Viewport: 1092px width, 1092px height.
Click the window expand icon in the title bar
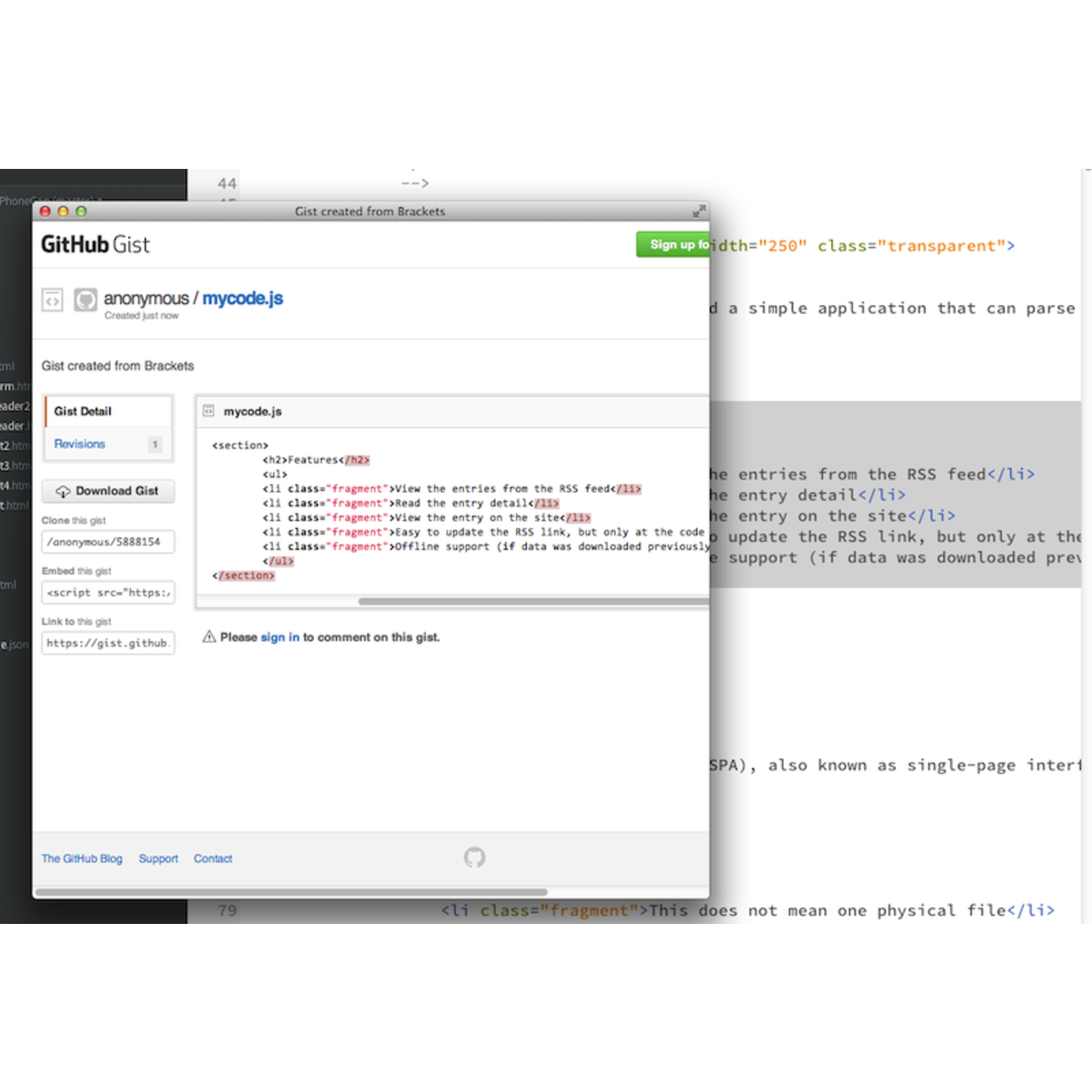[x=700, y=210]
